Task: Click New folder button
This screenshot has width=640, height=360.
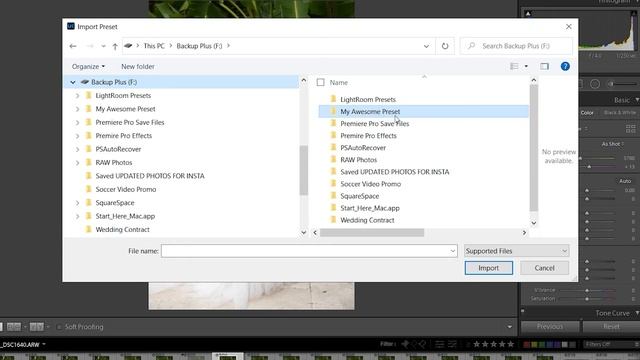Action: click(x=138, y=67)
